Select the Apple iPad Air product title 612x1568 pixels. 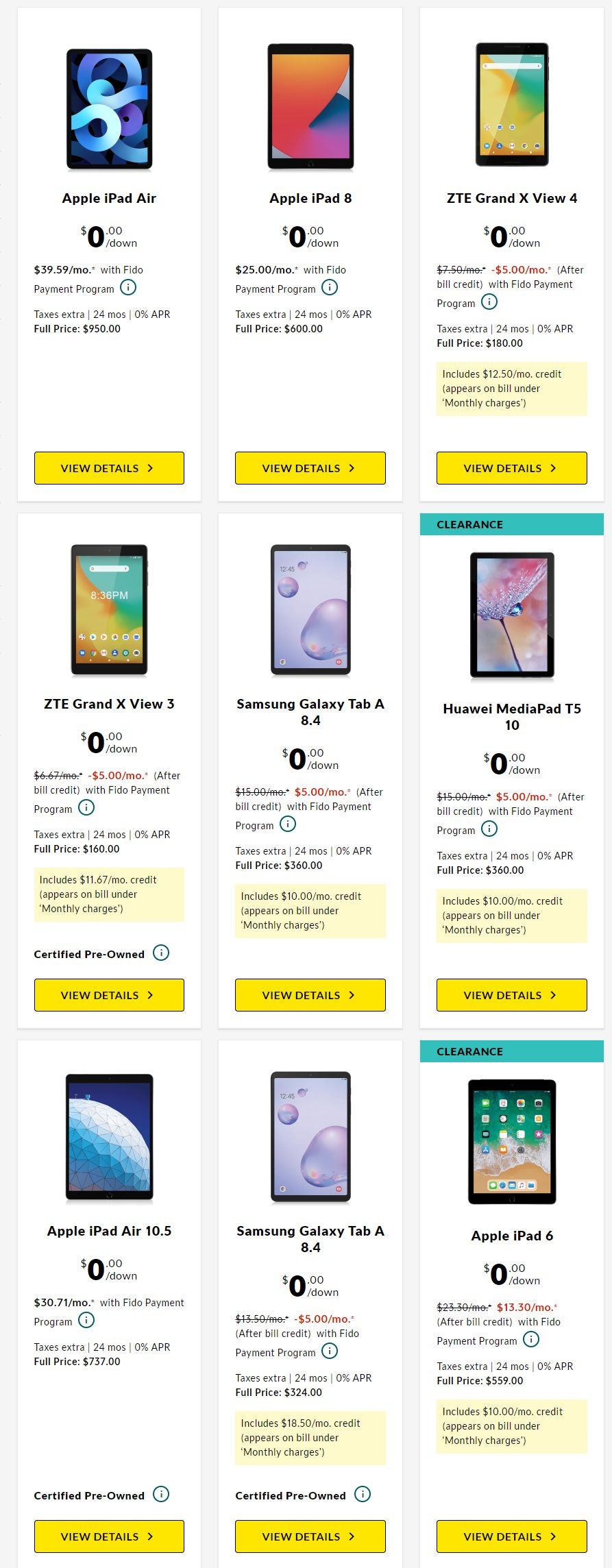click(109, 198)
